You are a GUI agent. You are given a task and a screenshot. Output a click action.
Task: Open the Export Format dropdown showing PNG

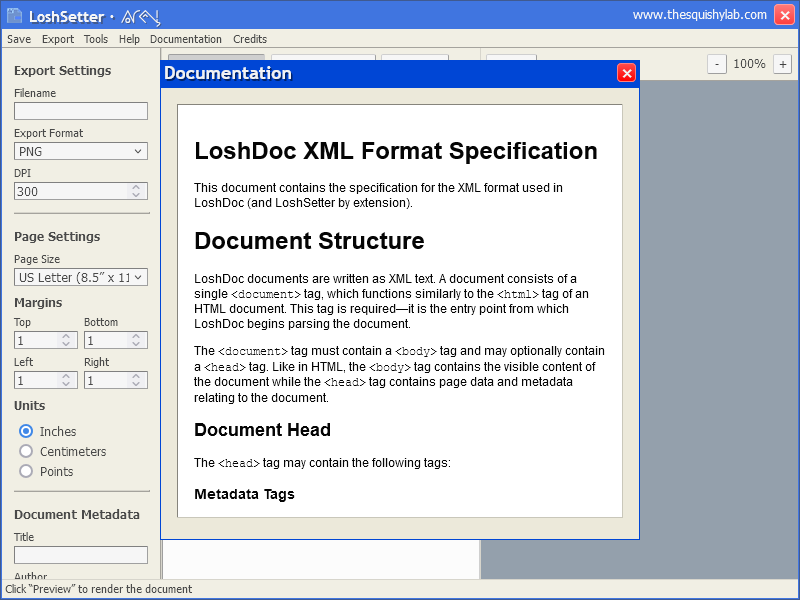(x=81, y=152)
